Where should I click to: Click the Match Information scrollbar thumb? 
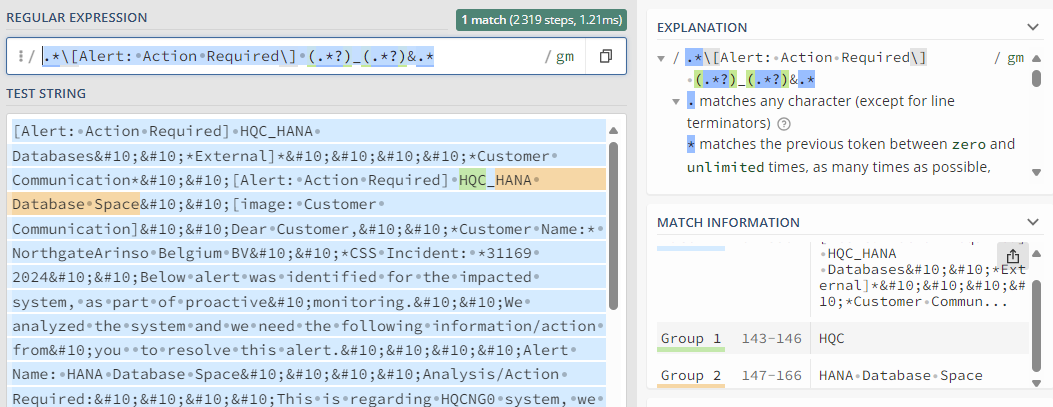[x=1036, y=326]
